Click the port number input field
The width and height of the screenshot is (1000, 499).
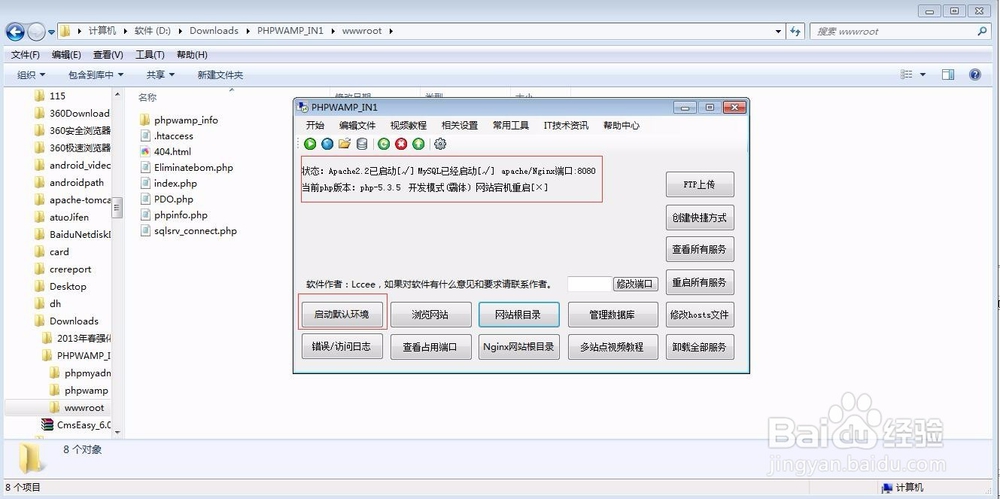tap(589, 284)
